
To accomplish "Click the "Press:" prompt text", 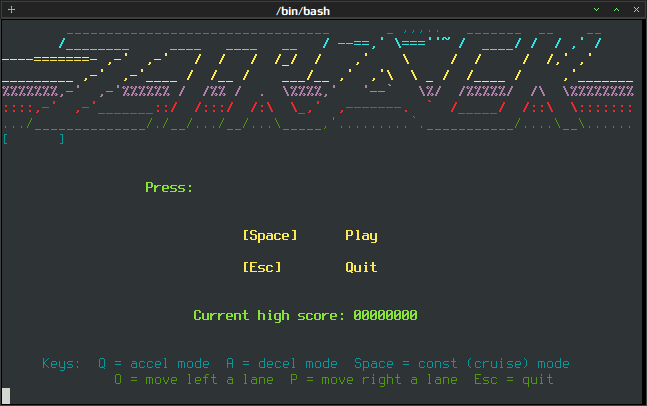I will click(x=169, y=188).
